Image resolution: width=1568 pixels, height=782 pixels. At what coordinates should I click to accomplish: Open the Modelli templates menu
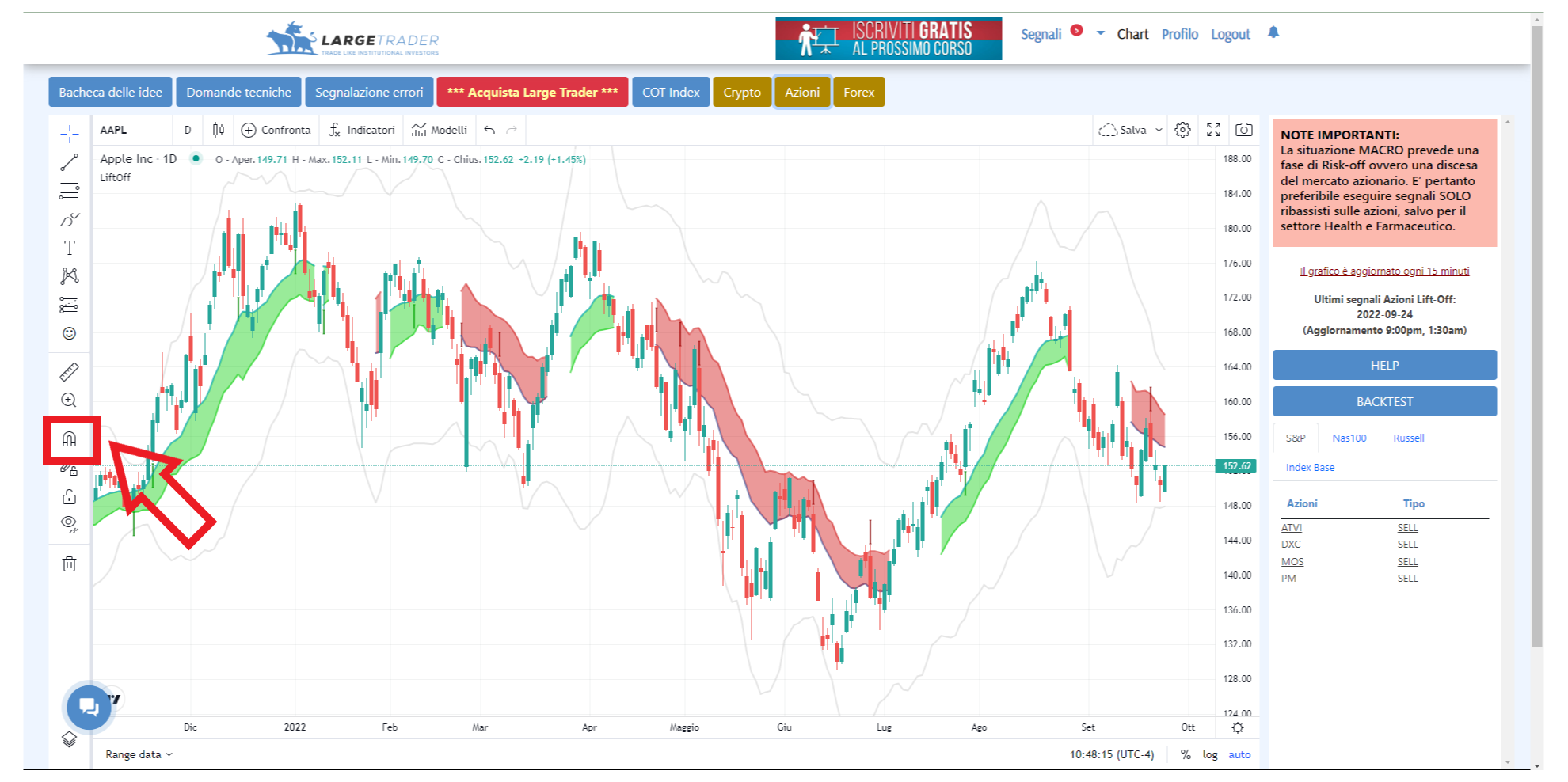[440, 130]
